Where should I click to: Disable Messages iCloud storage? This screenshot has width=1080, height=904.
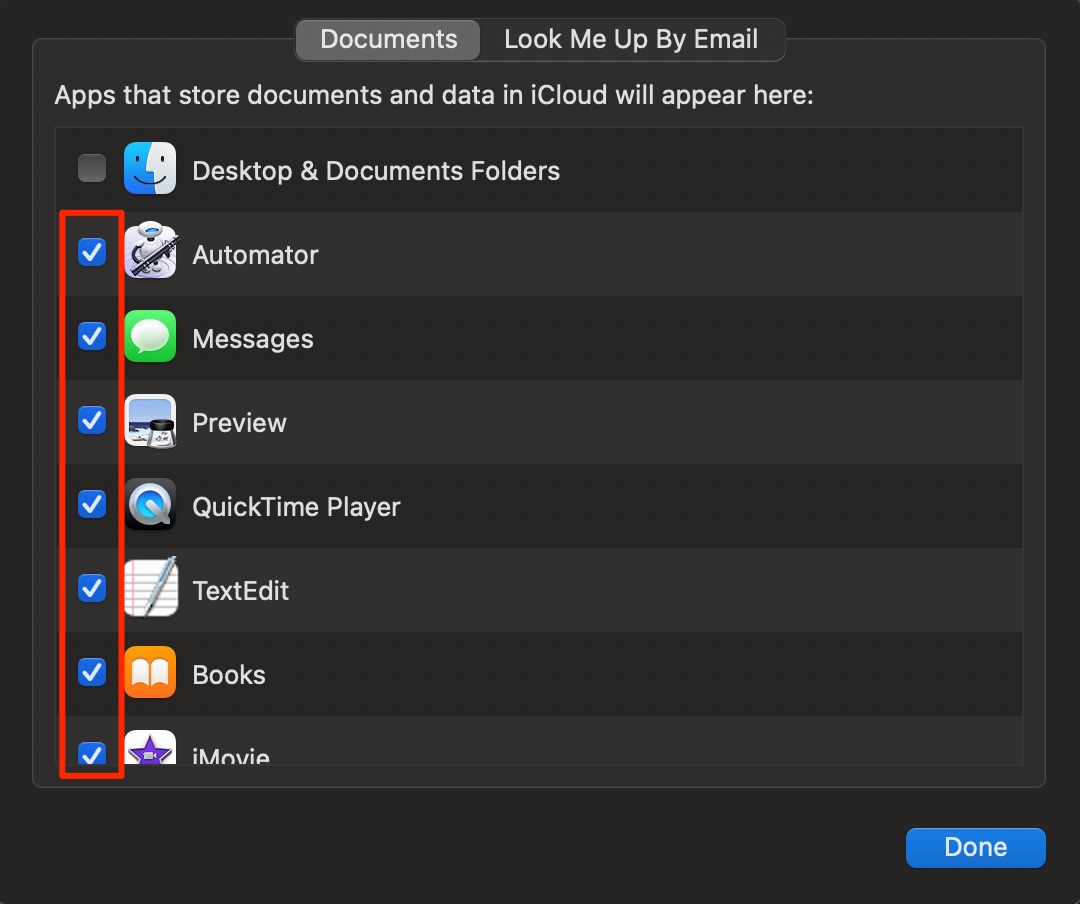91,337
